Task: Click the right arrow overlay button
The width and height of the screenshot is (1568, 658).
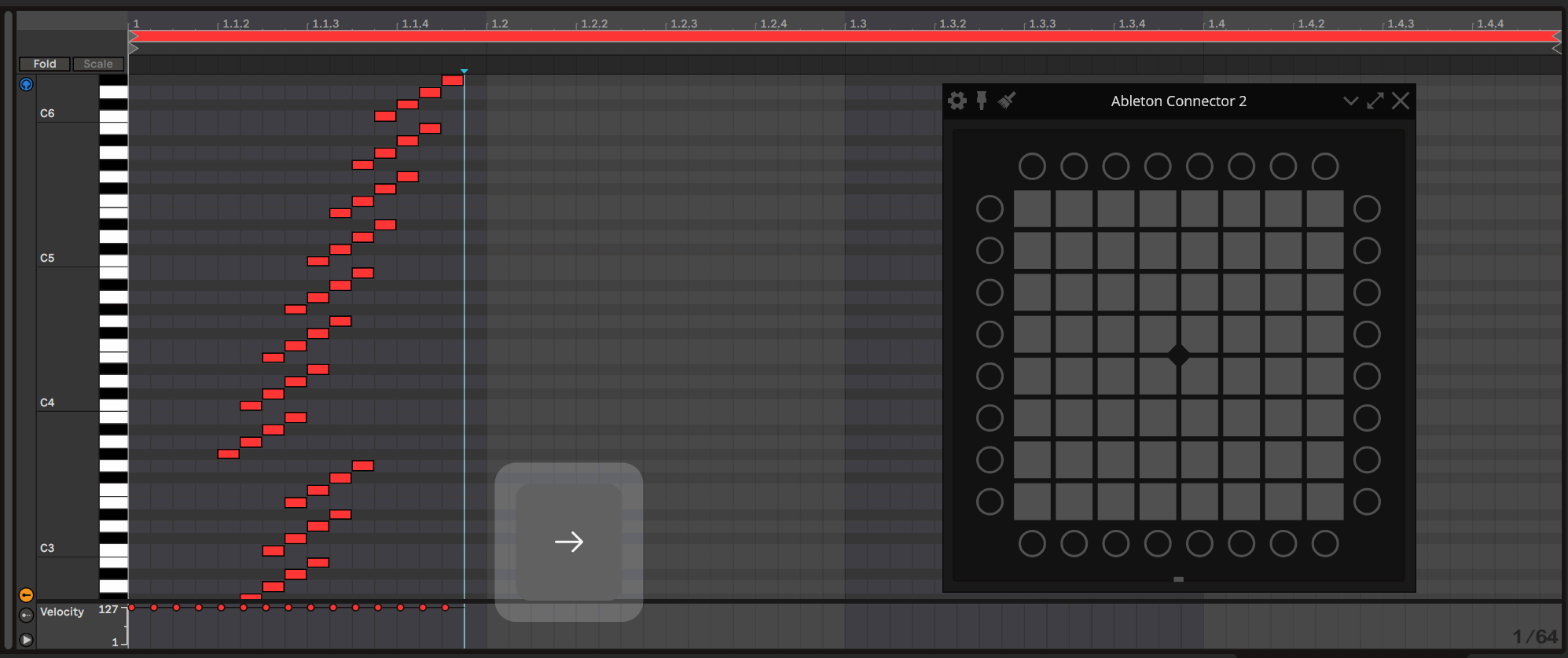Action: pyautogui.click(x=568, y=542)
